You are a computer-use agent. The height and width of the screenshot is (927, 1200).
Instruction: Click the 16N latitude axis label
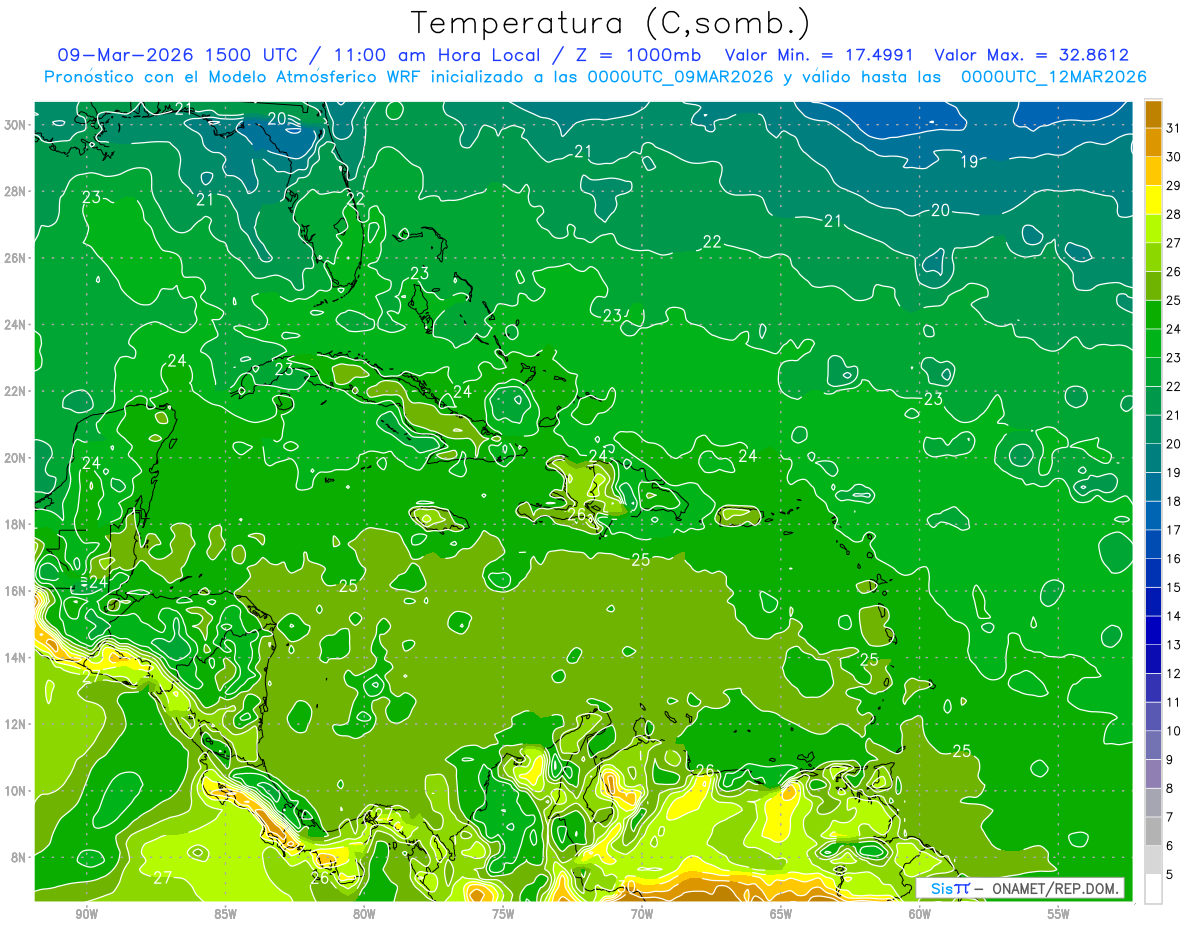16,590
